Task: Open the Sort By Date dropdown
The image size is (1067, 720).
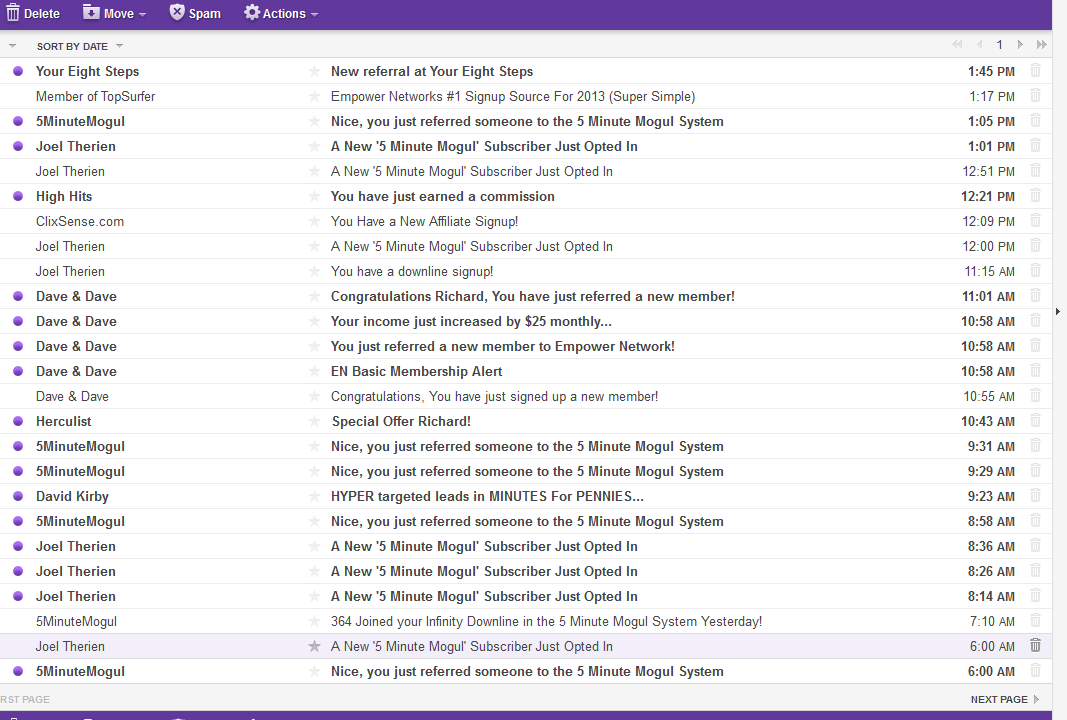Action: pos(80,46)
